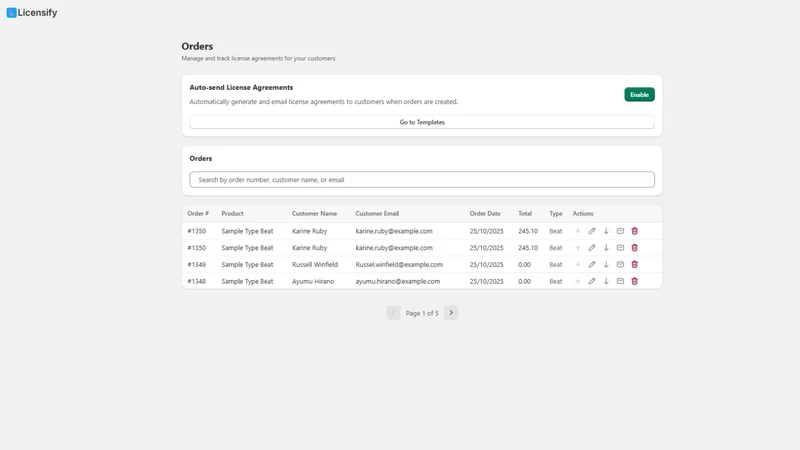Edit order #1349 with the pencil icon

592,264
